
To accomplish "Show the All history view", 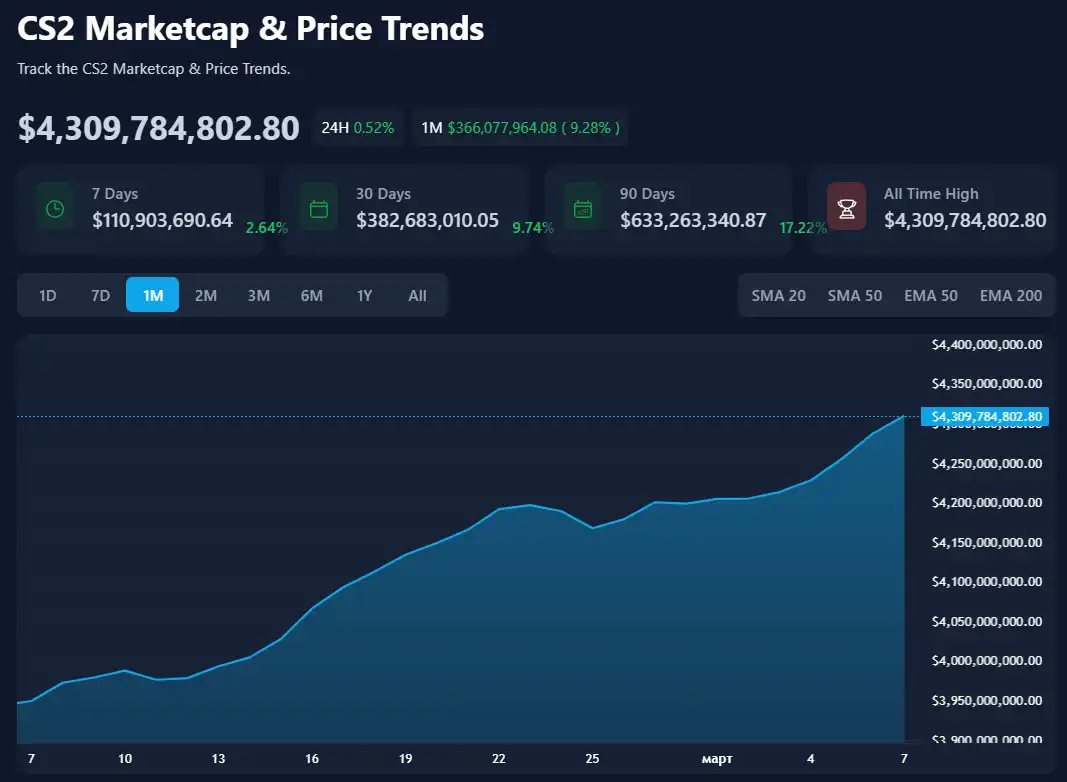I will point(417,295).
